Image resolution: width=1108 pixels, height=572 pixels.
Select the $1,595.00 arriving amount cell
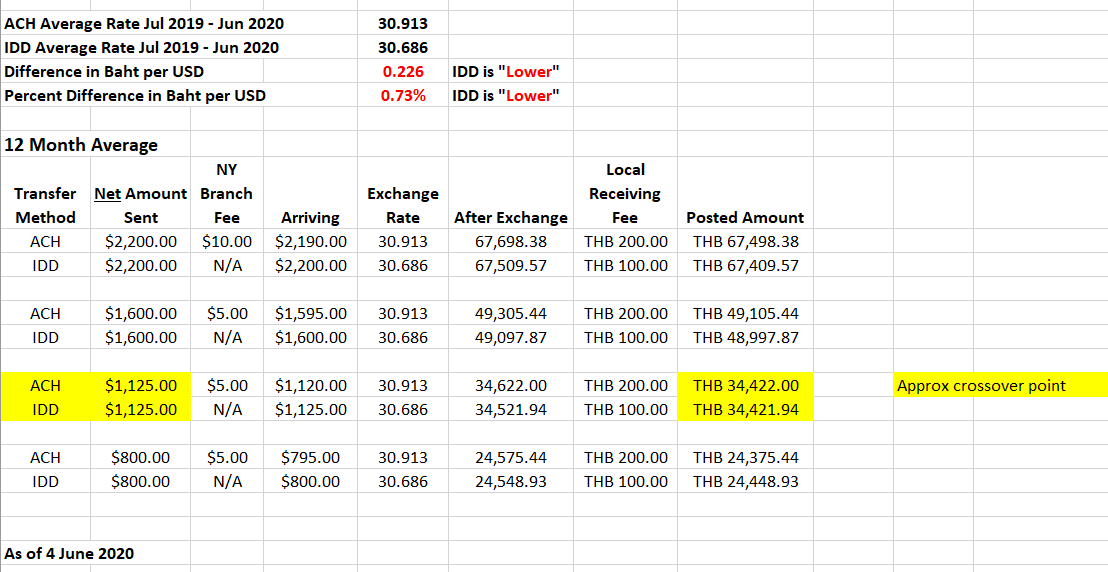(310, 313)
